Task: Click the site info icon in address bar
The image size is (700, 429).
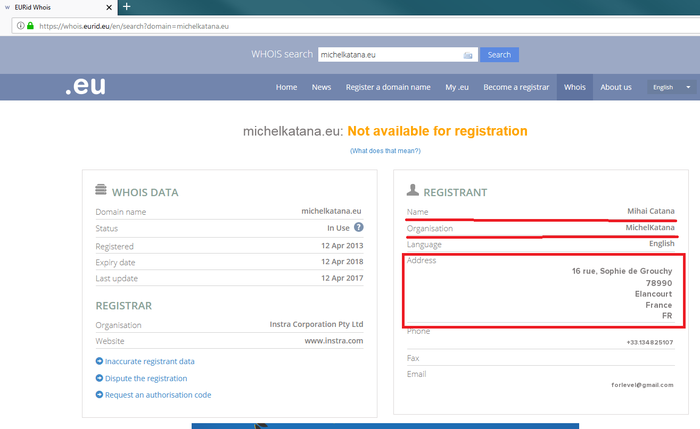Action: pyautogui.click(x=19, y=26)
